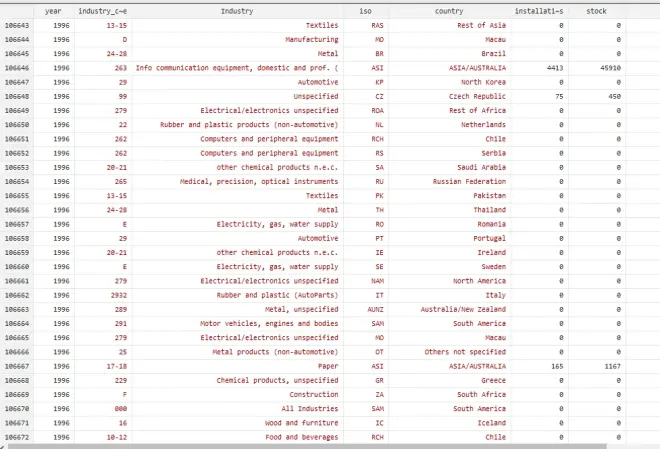Click the country column header

coord(449,10)
